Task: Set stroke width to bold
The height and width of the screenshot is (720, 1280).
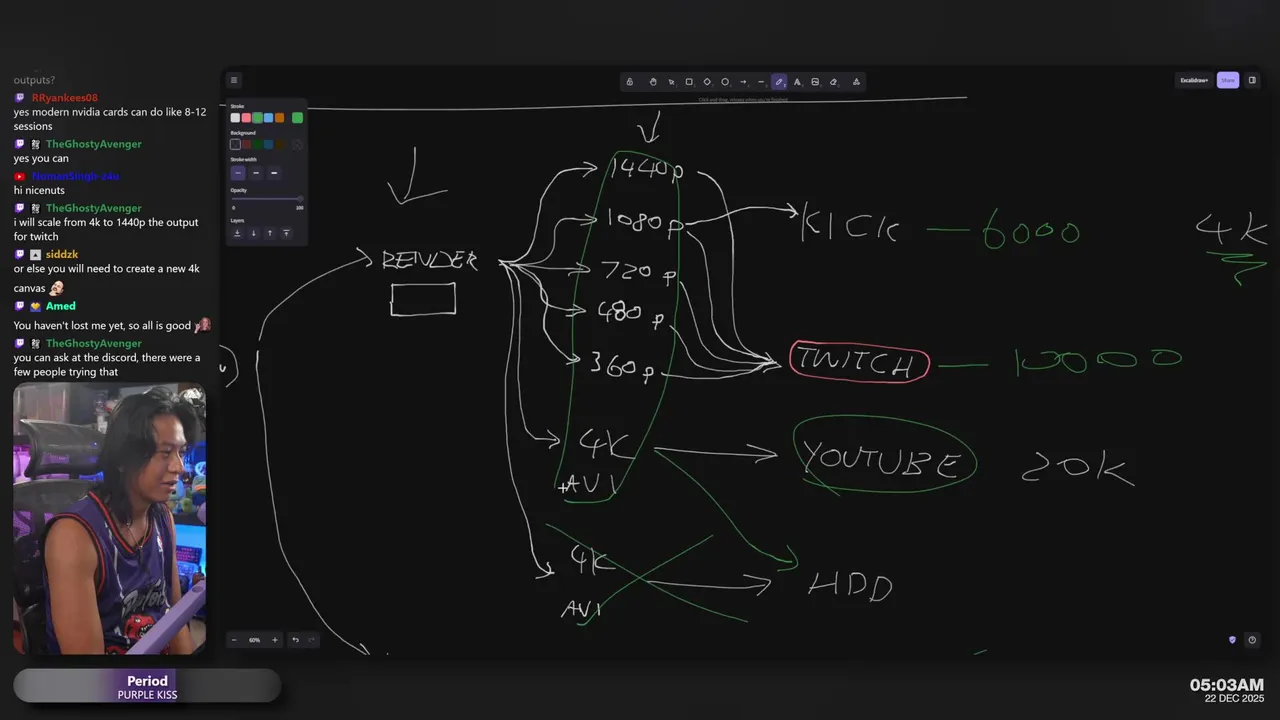Action: [x=256, y=173]
